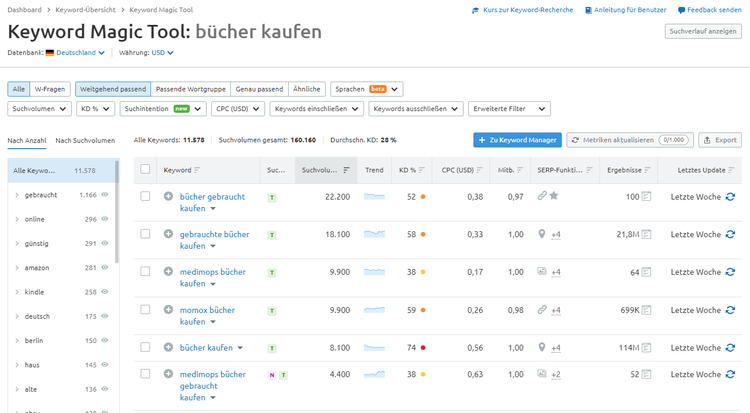The width and height of the screenshot is (750, 413).
Task: Refresh metrics for 'momox bücher kaufen' row
Action: tap(730, 310)
